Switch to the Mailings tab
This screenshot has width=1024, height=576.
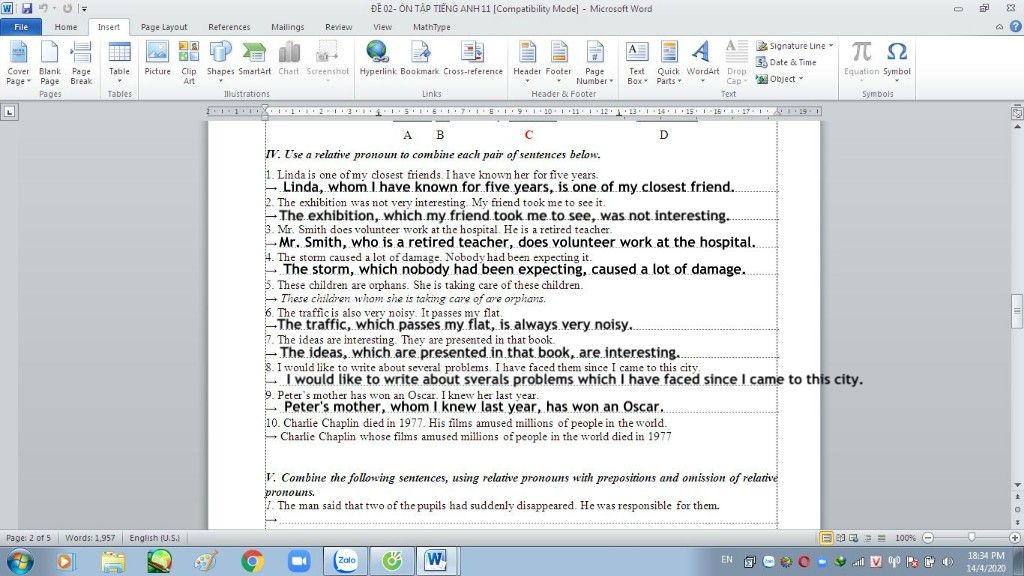click(x=287, y=27)
